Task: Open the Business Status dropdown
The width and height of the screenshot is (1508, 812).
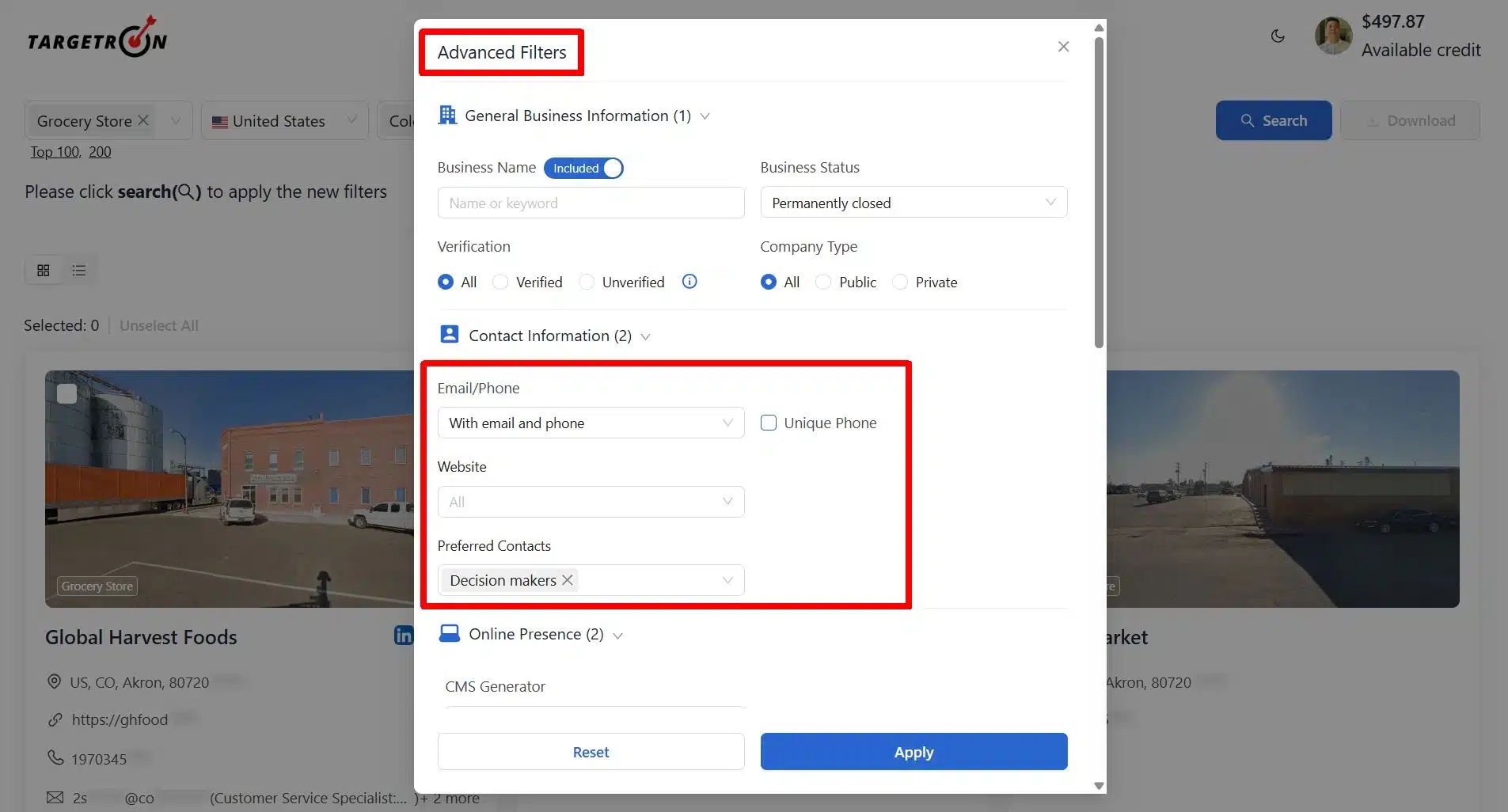Action: point(914,203)
